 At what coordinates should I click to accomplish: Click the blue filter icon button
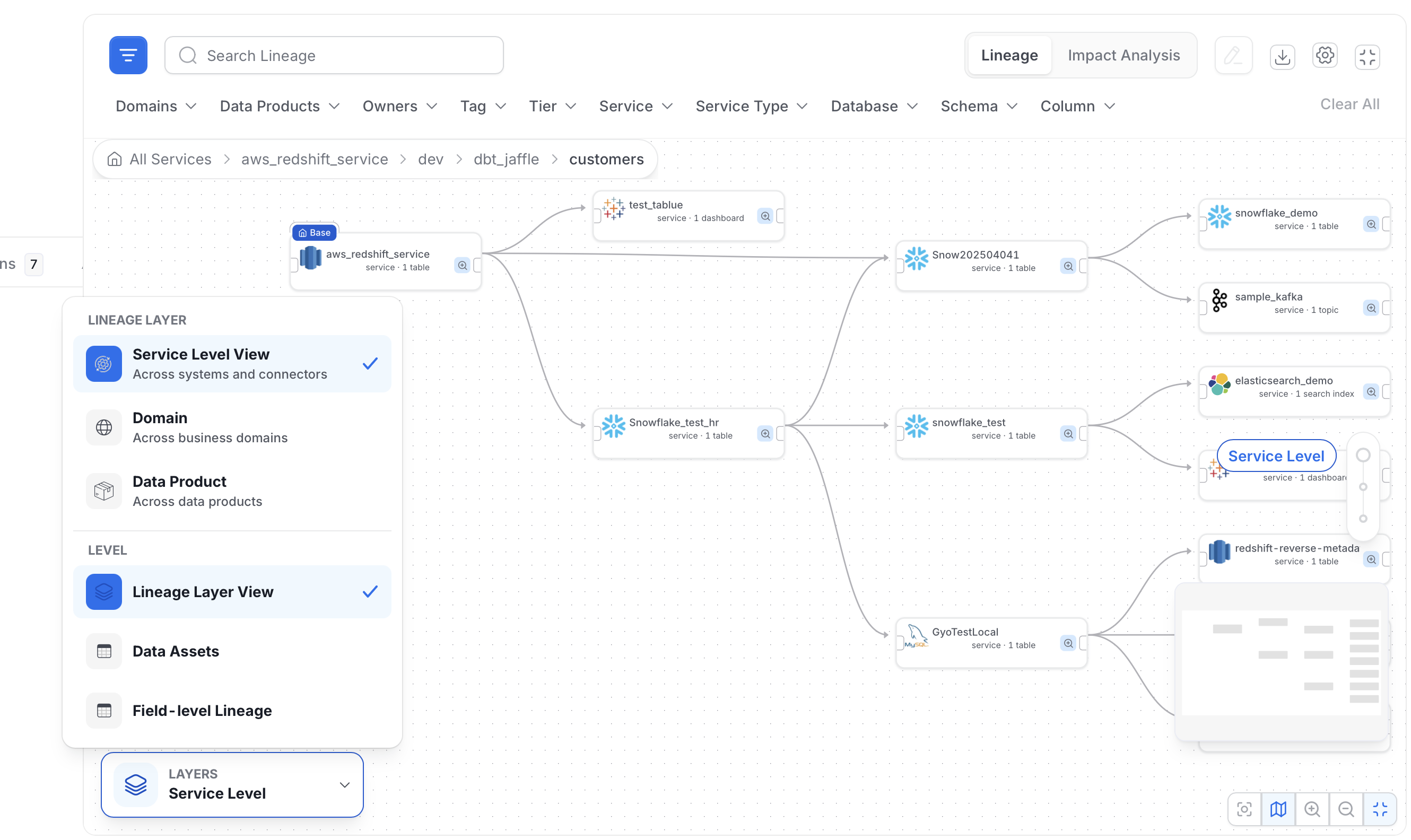(x=128, y=55)
